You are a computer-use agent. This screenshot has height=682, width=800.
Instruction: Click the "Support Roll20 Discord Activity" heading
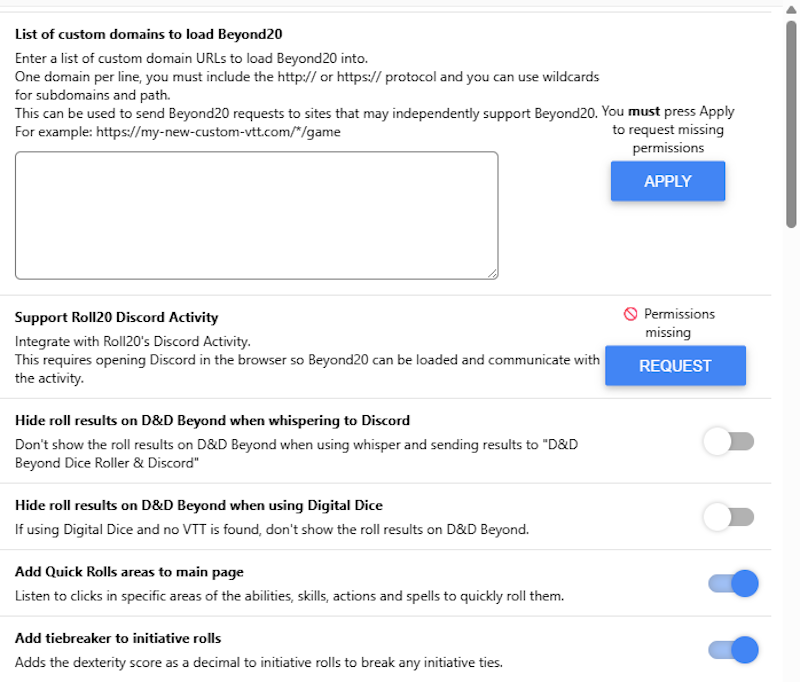116,317
